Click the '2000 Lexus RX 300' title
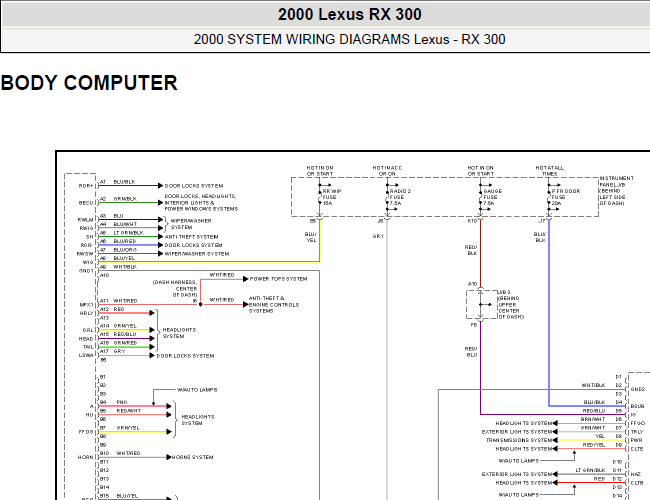650x500 pixels. [349, 15]
